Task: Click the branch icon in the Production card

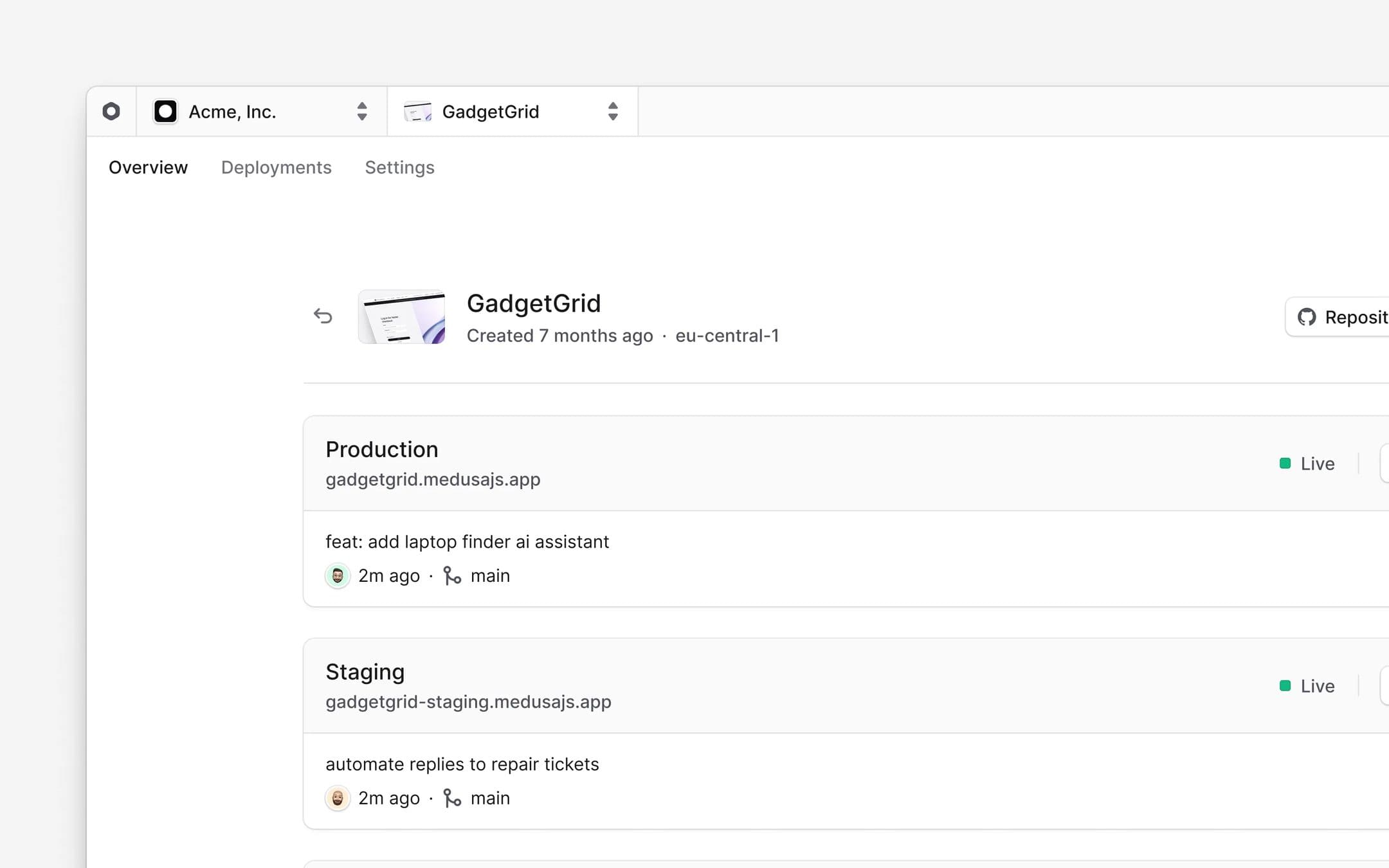Action: [452, 575]
